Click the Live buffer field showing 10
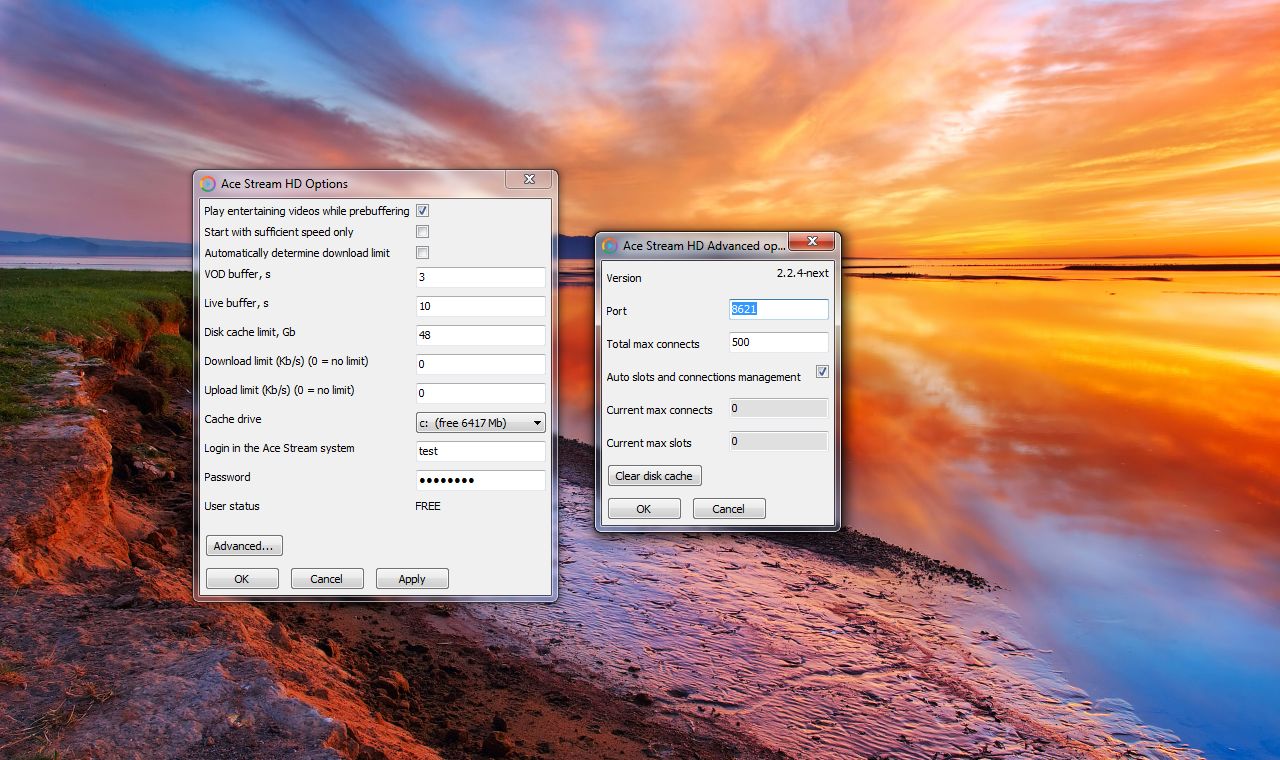The image size is (1280, 760). pos(481,306)
